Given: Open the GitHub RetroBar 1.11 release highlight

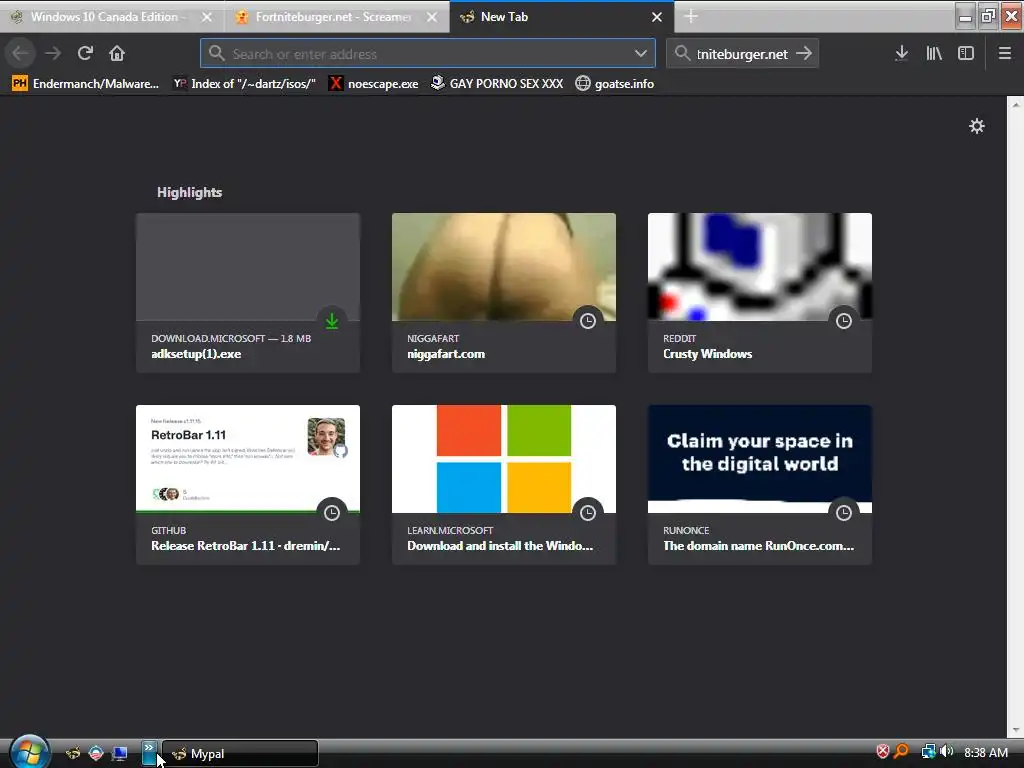Looking at the screenshot, I should [x=248, y=485].
